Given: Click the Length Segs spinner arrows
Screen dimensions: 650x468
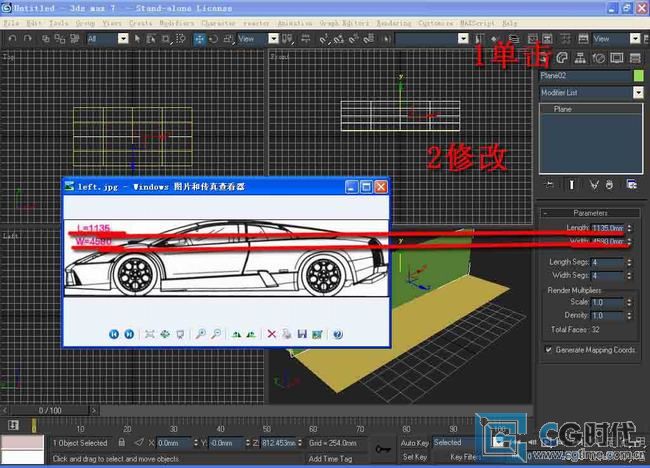Looking at the screenshot, I should click(x=629, y=262).
